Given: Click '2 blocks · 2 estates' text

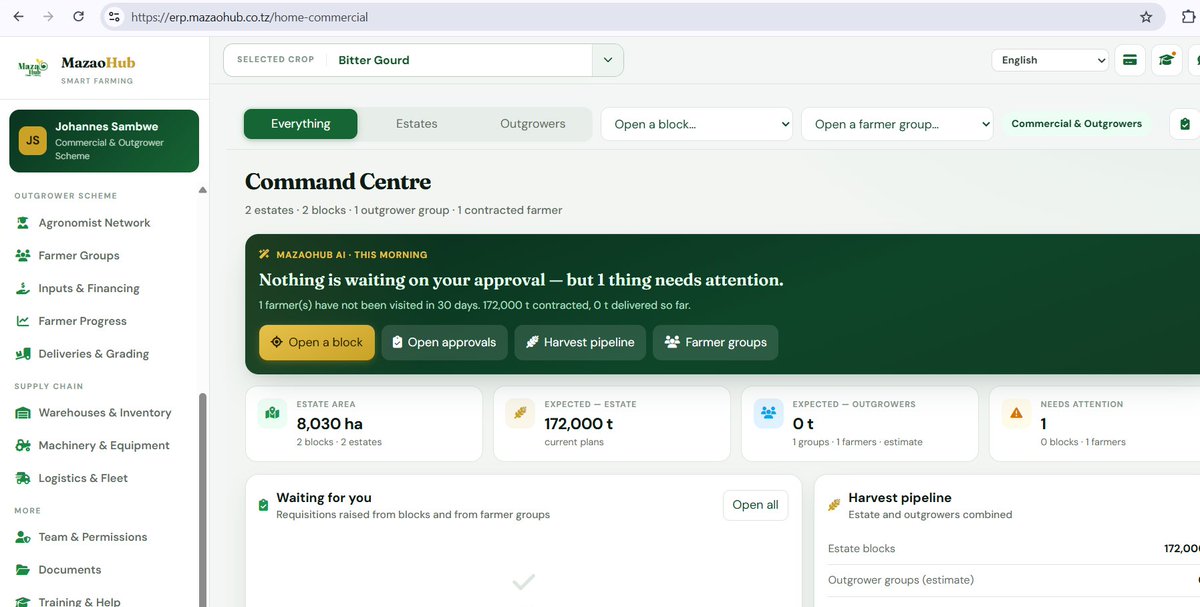Looking at the screenshot, I should pyautogui.click(x=339, y=442).
